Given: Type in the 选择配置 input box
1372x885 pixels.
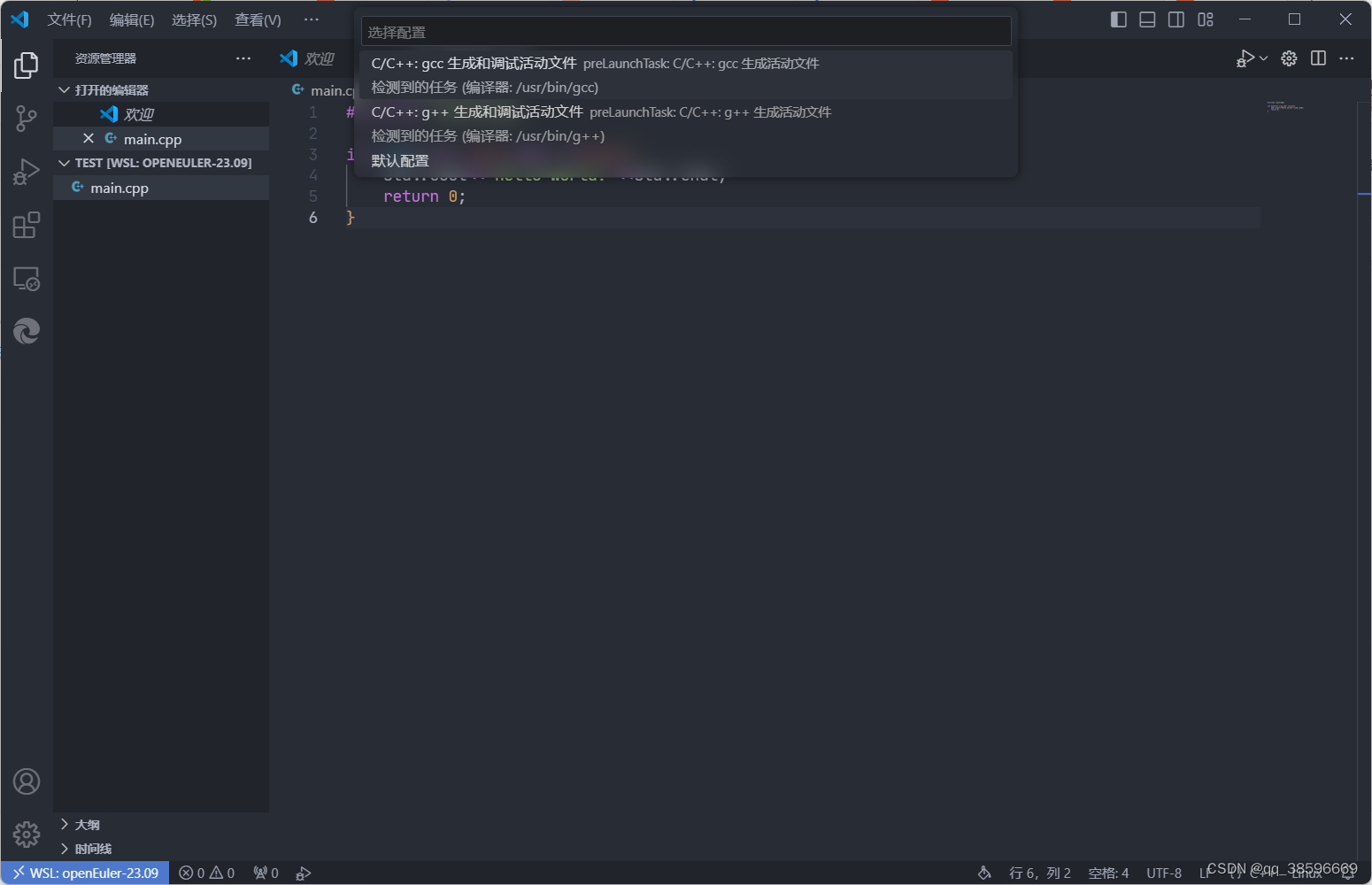Looking at the screenshot, I should 685,31.
